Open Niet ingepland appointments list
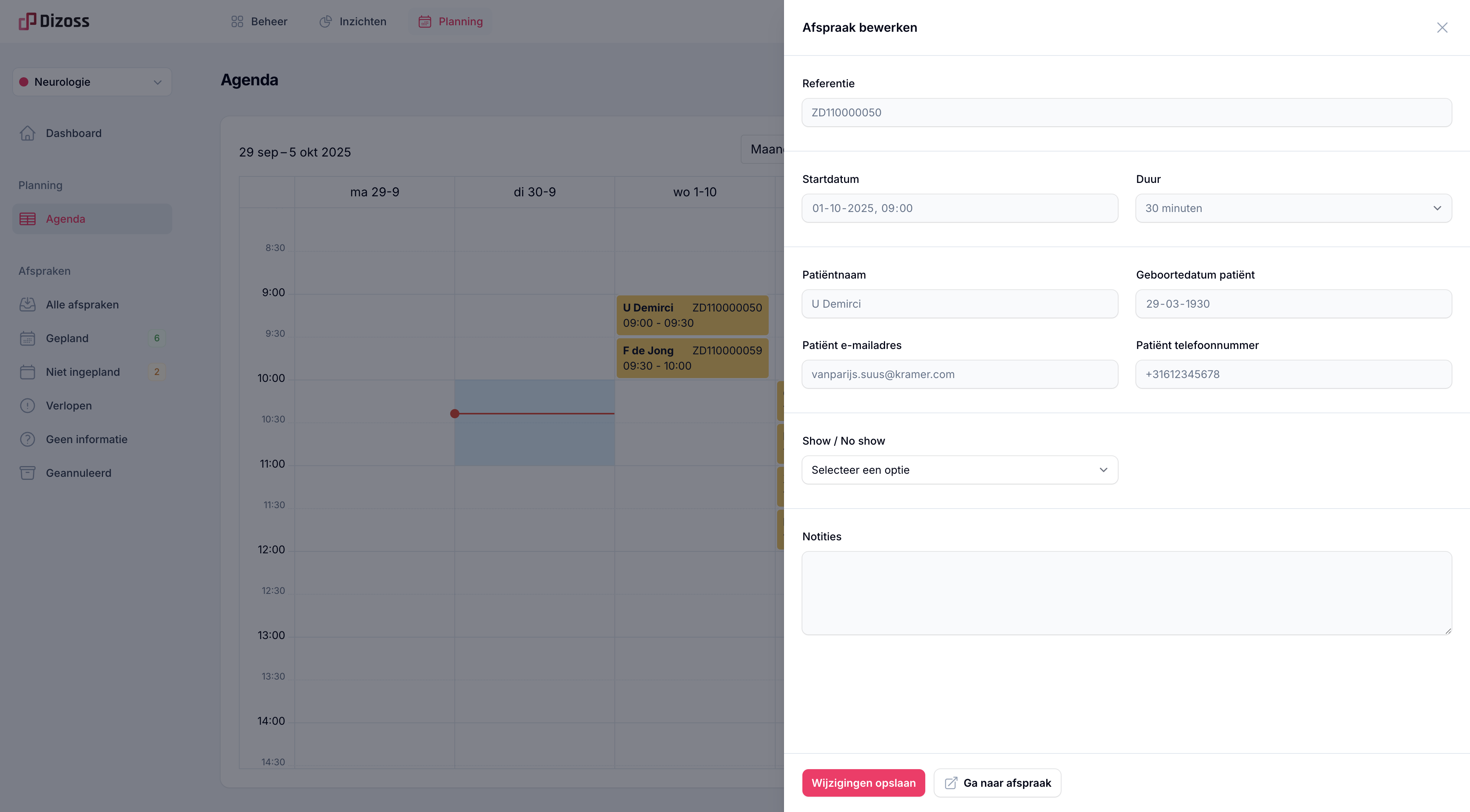 83,372
